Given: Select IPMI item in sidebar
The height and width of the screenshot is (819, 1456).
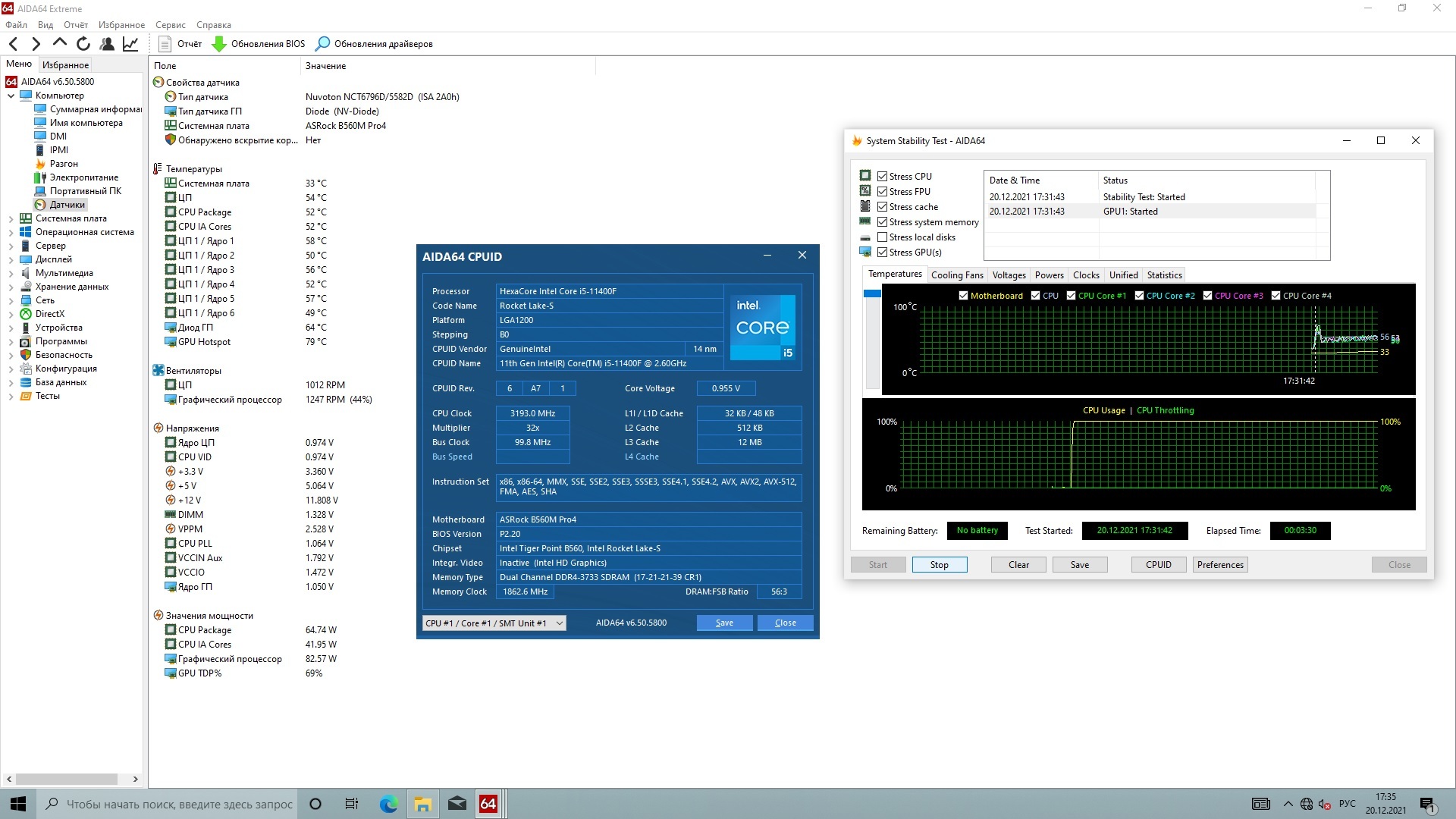Looking at the screenshot, I should point(52,150).
